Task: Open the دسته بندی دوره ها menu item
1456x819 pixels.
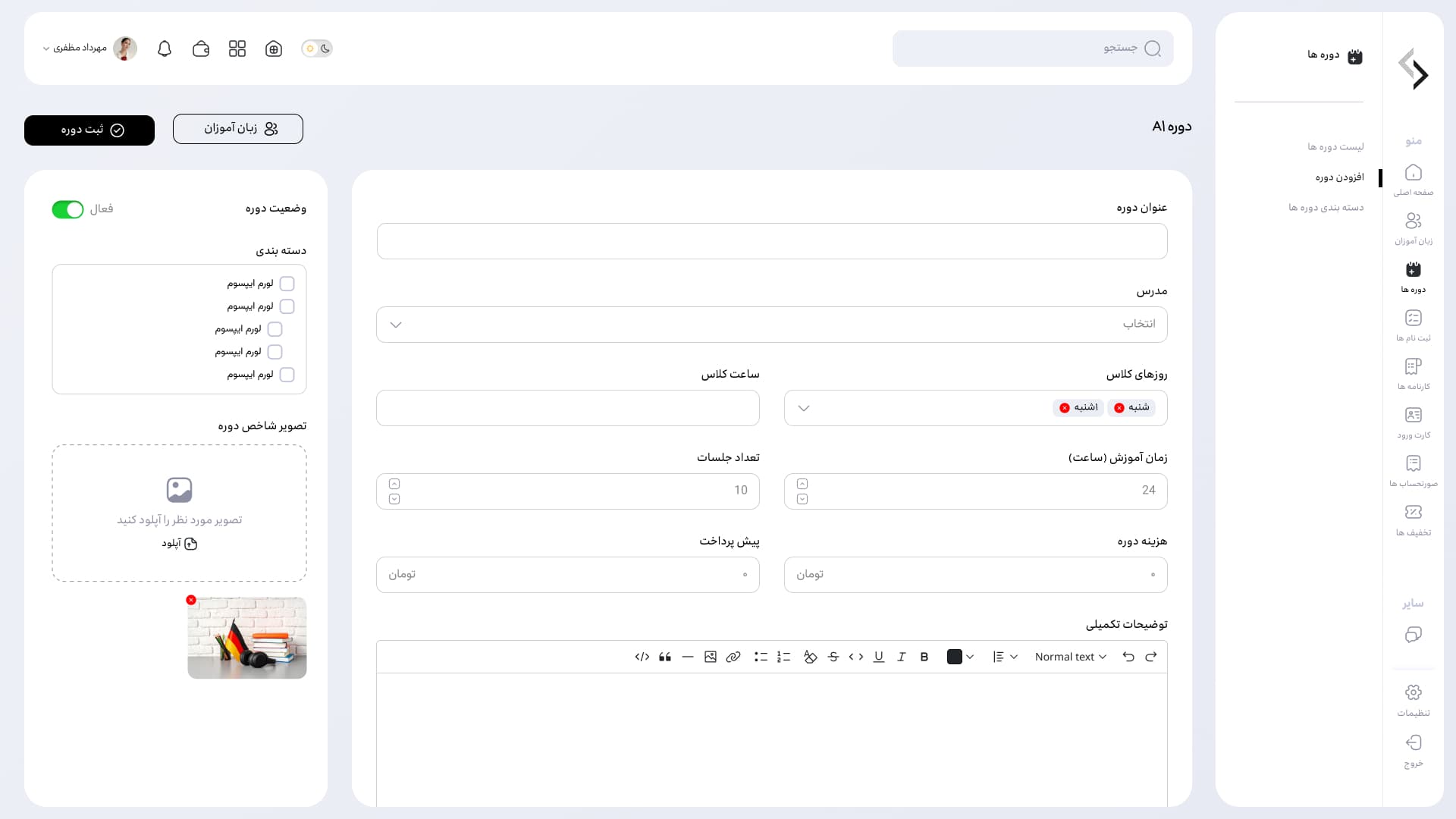Action: coord(1326,207)
